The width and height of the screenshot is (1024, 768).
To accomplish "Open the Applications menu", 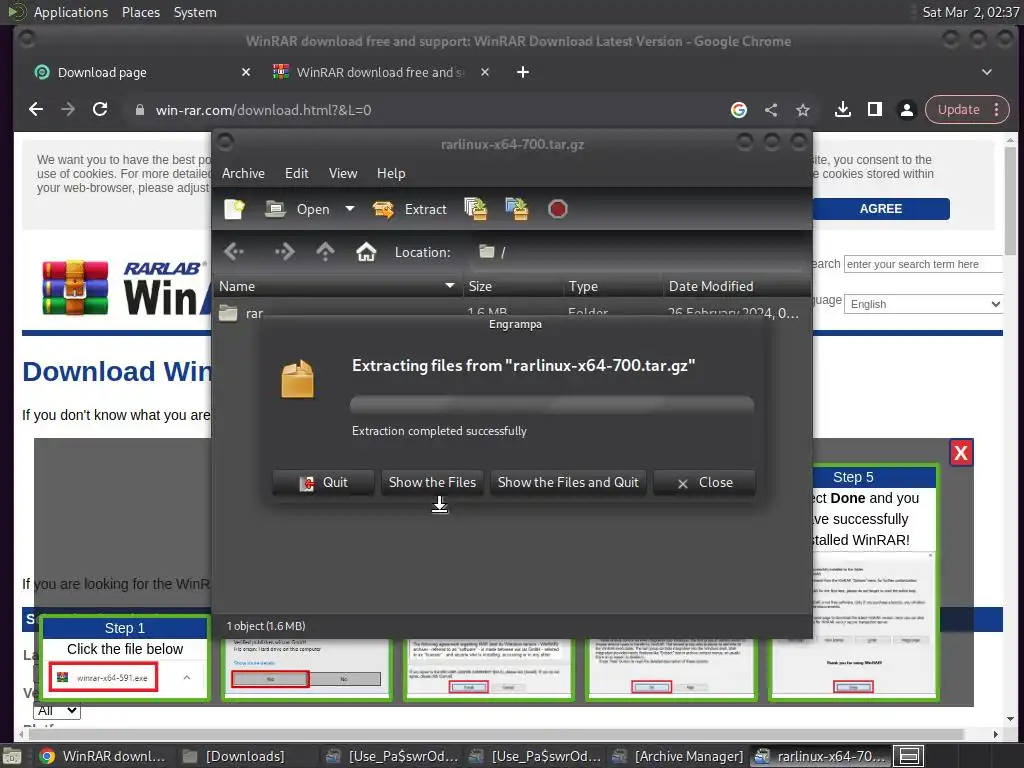I will coord(71,12).
